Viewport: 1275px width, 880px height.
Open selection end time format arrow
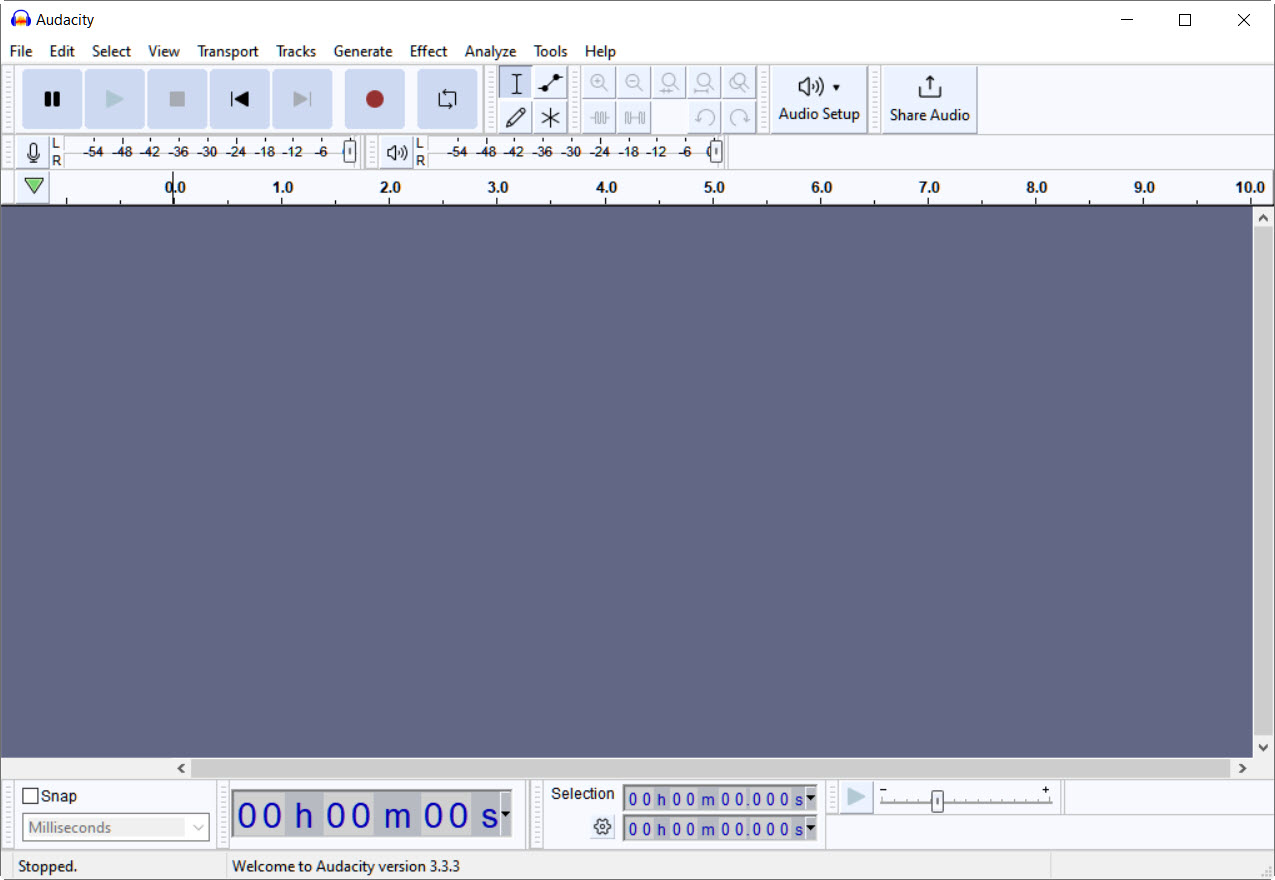click(810, 829)
